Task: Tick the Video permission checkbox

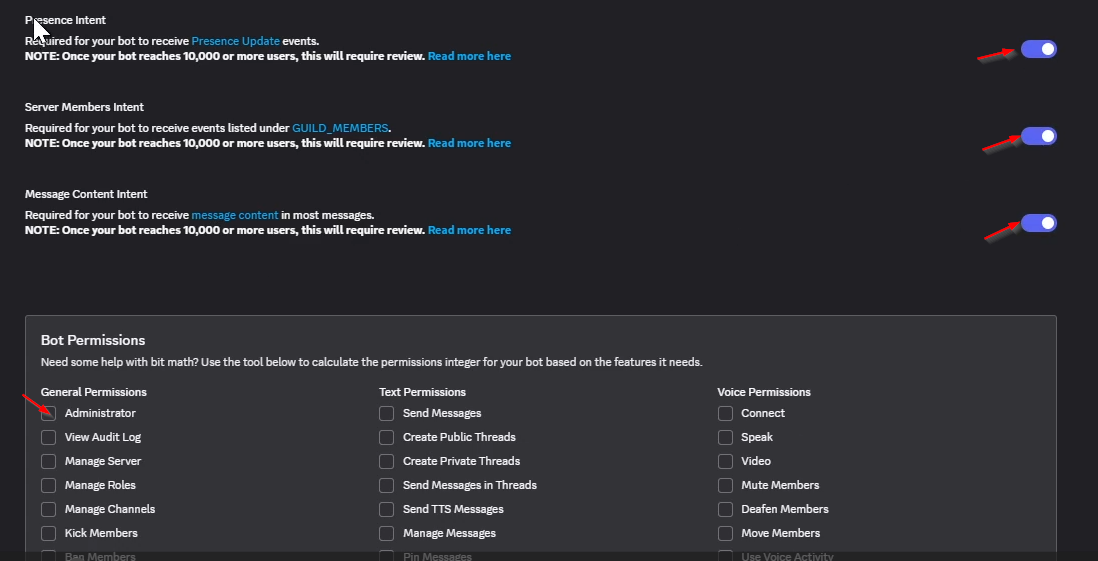Action: pyautogui.click(x=725, y=461)
